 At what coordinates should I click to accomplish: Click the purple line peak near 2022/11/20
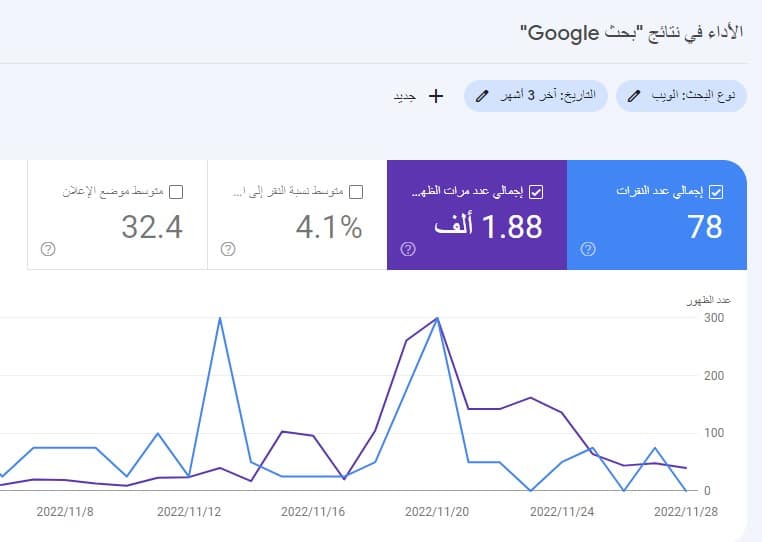(x=437, y=318)
